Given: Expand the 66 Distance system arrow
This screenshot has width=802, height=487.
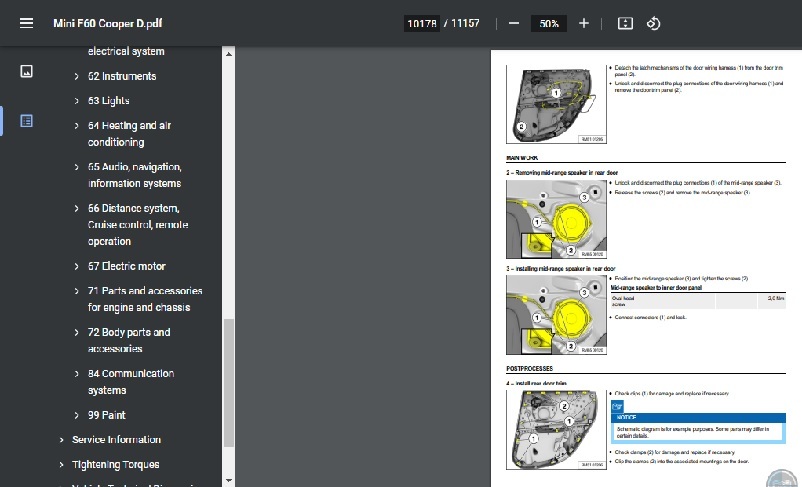Looking at the screenshot, I should 76,209.
